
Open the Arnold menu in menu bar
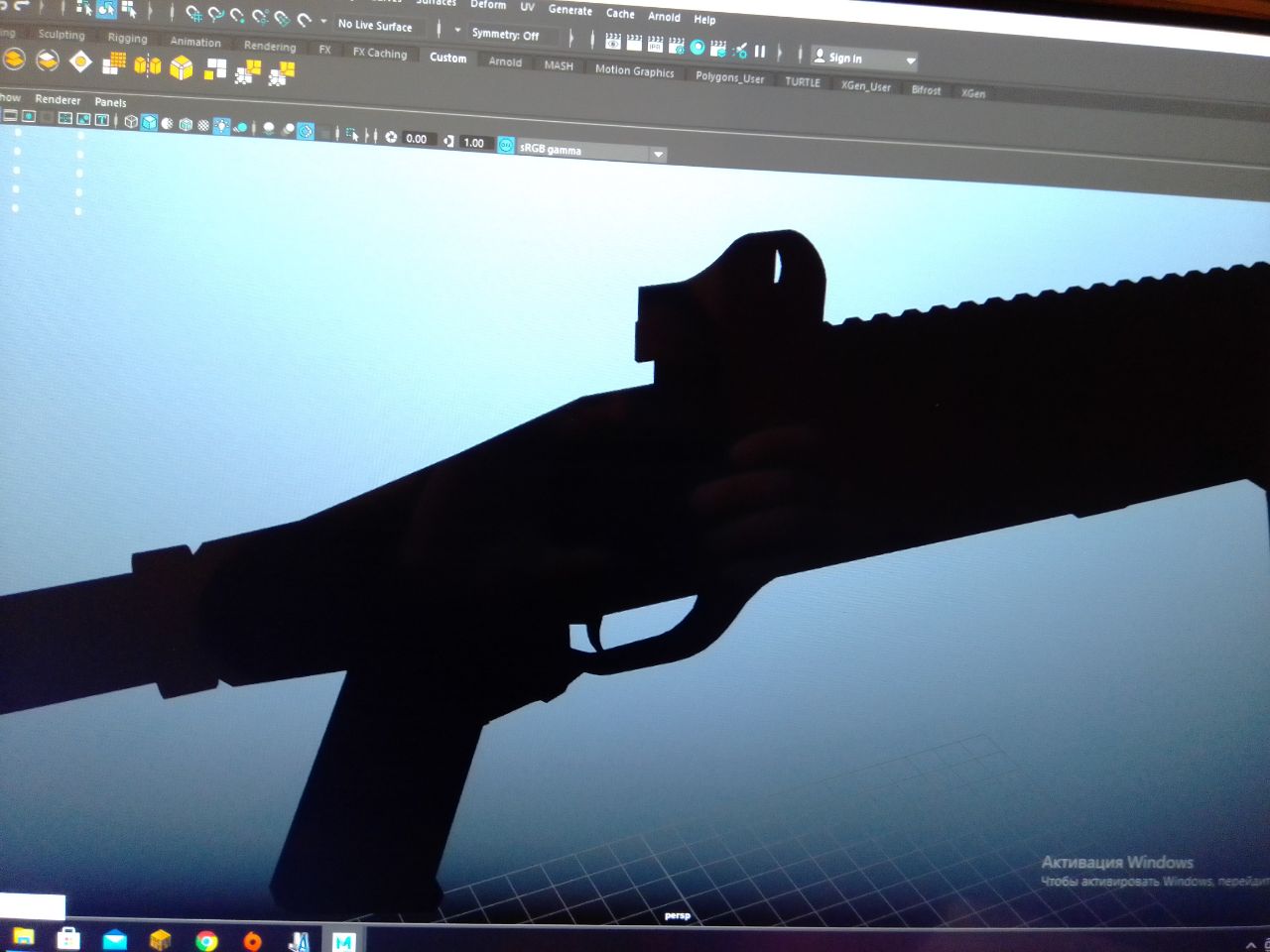point(664,16)
